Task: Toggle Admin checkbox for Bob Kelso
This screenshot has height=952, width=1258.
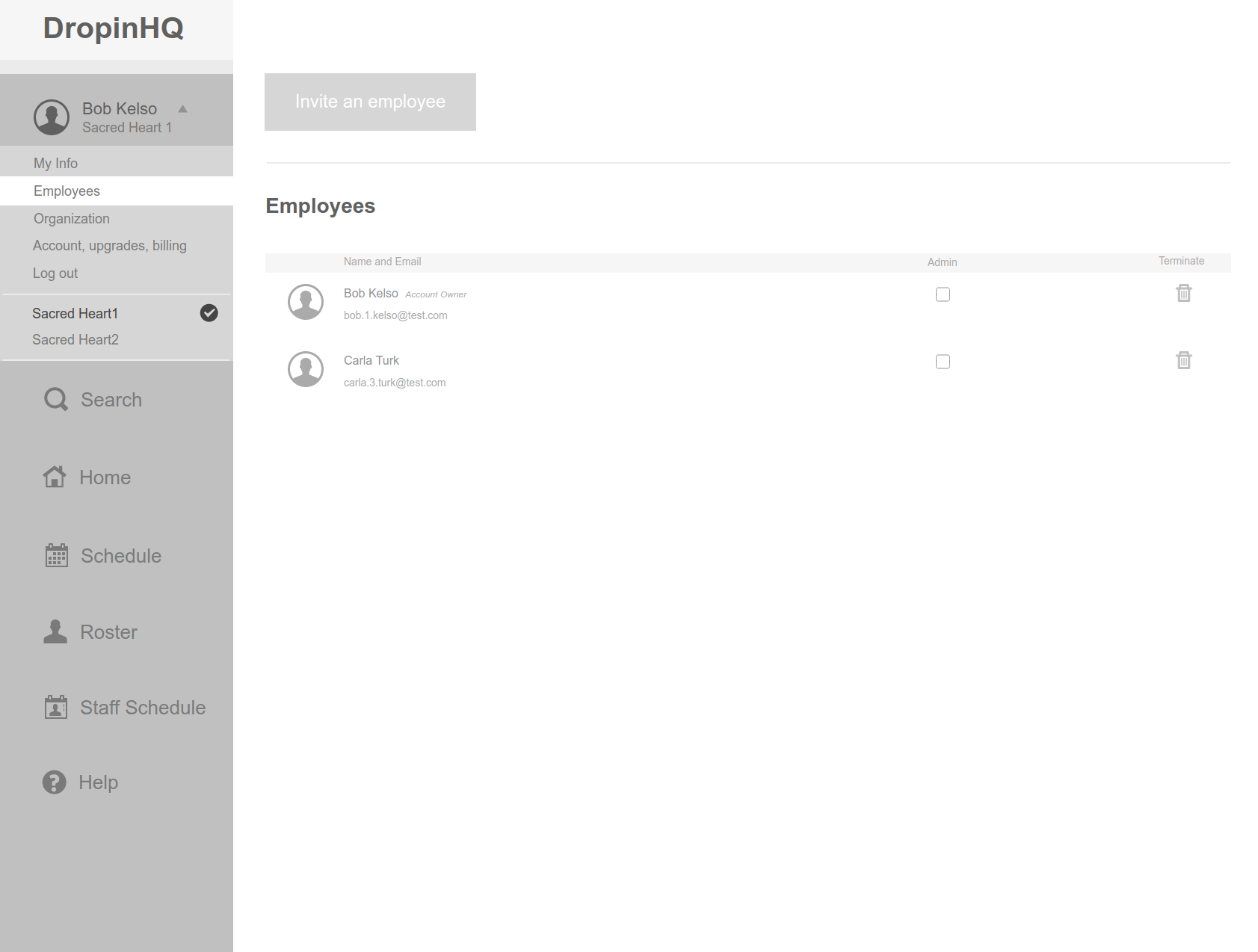Action: pyautogui.click(x=943, y=294)
